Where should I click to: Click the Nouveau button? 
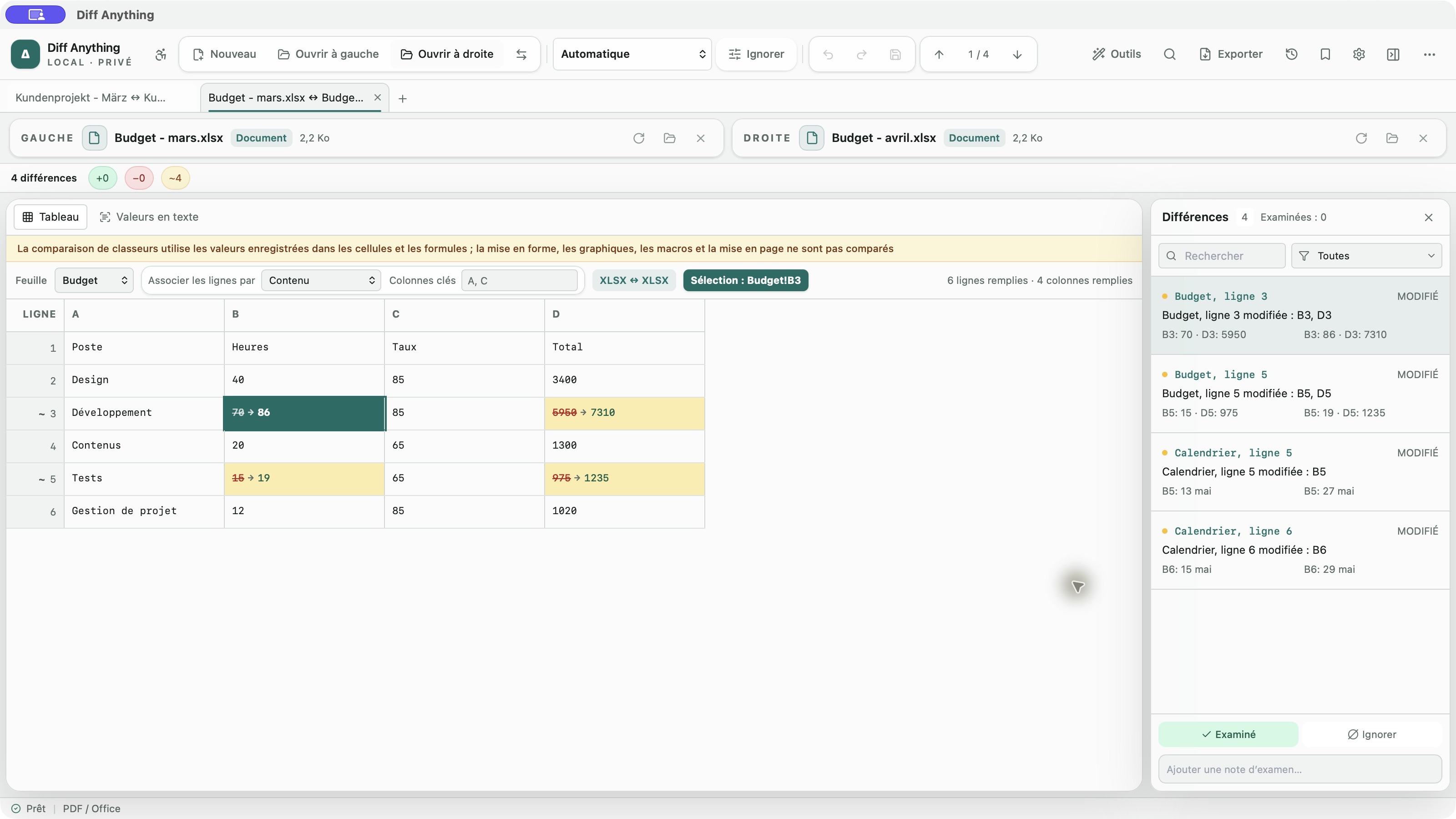tap(224, 54)
